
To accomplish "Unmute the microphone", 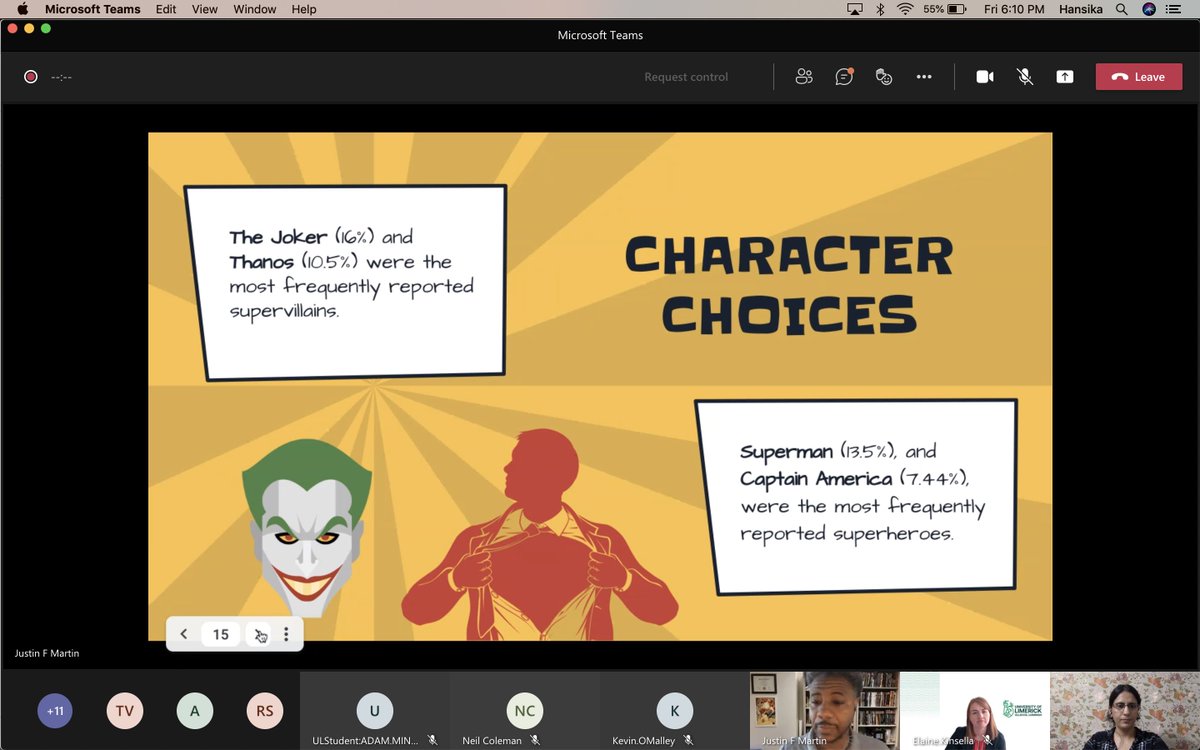I will 1025,77.
